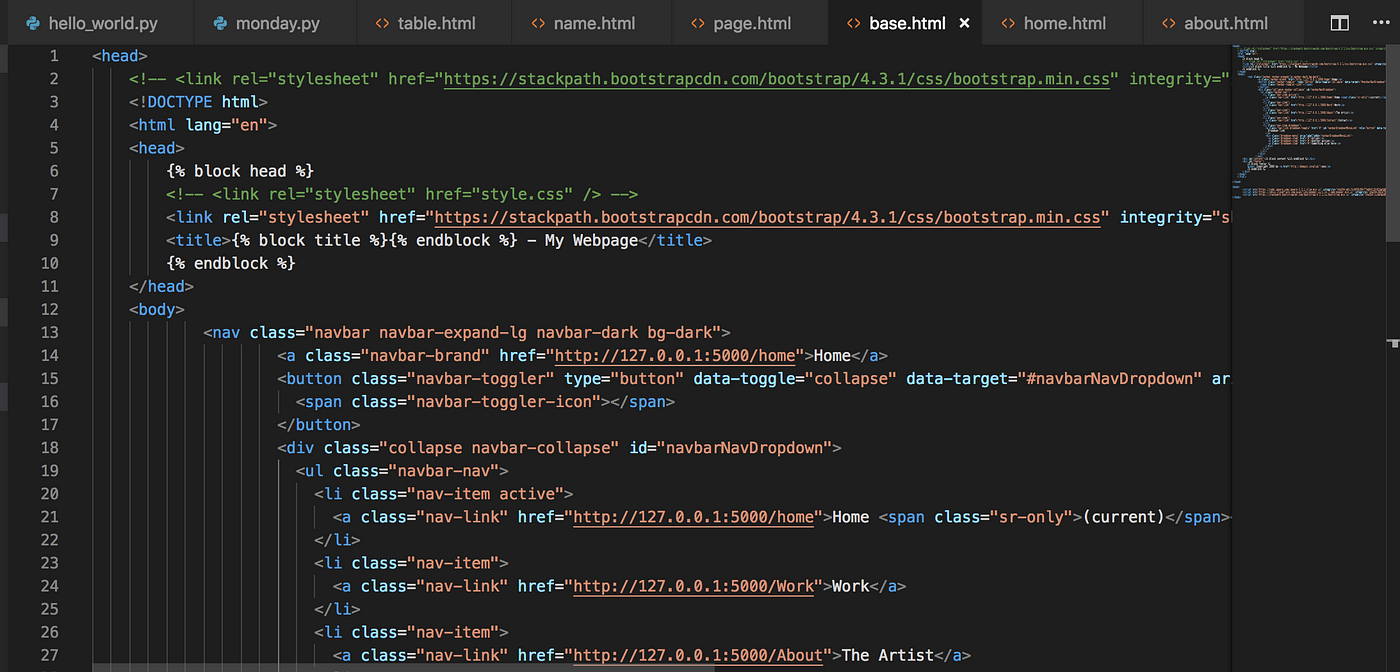The height and width of the screenshot is (672, 1400).
Task: Click line number 1 in the gutter
Action: pyautogui.click(x=54, y=56)
